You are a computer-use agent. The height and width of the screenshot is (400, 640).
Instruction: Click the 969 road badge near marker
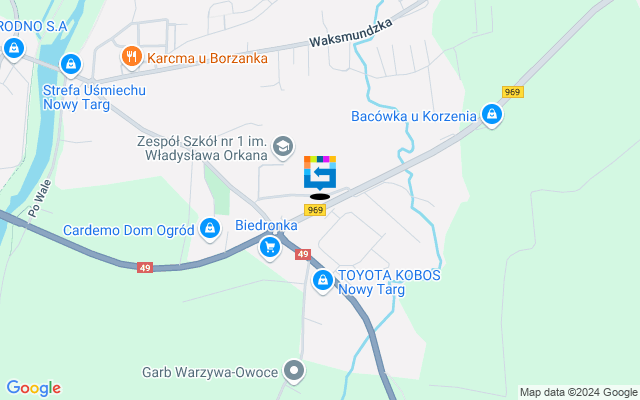(315, 210)
